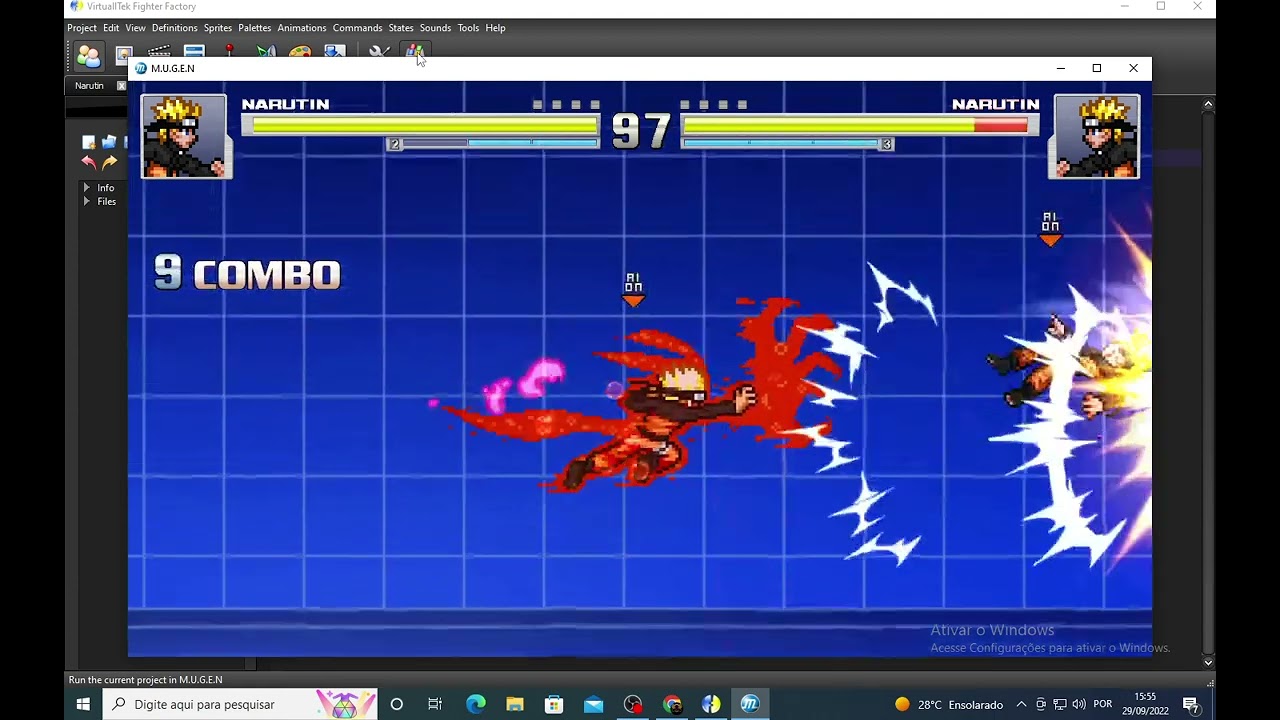Switch to the M.U.G.E.N taskbar icon
The width and height of the screenshot is (1280, 720).
pyautogui.click(x=750, y=704)
